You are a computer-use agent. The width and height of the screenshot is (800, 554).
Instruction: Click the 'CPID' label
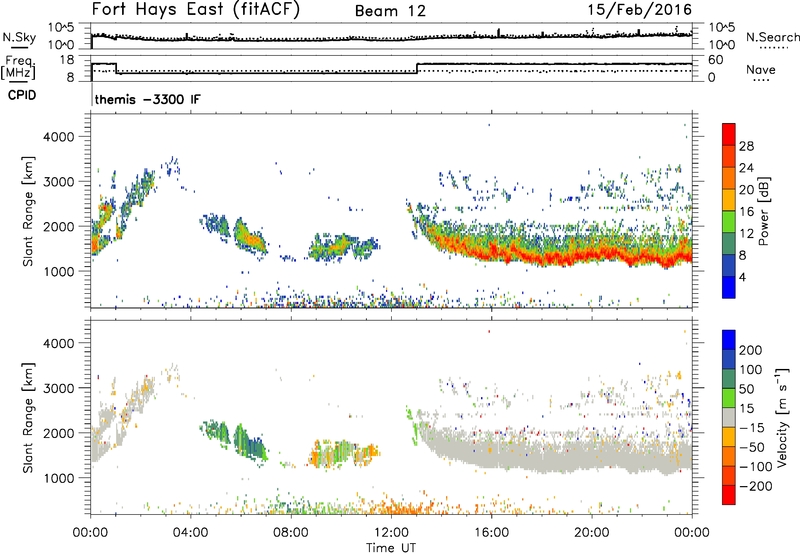tap(22, 95)
